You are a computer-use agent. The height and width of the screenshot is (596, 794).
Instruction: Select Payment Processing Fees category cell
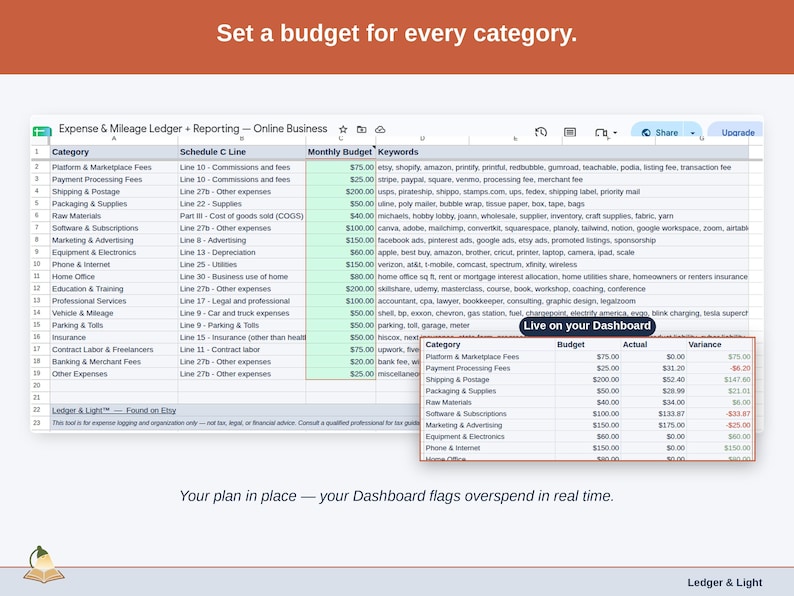tap(114, 179)
